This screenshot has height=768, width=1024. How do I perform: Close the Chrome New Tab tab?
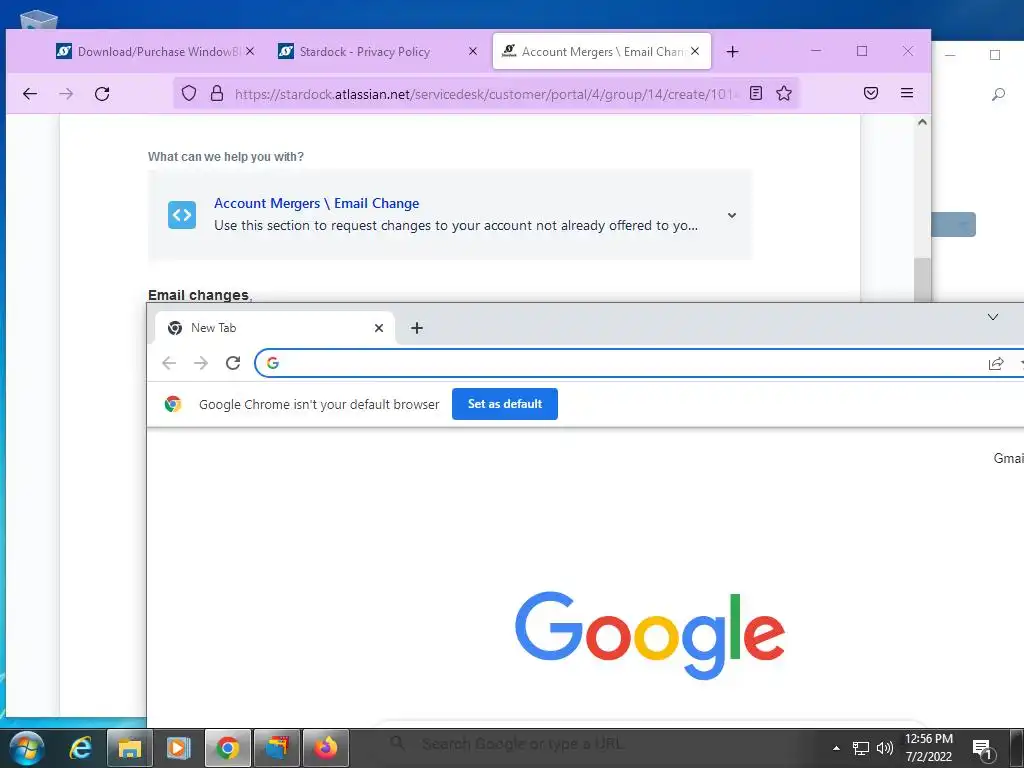pos(379,328)
